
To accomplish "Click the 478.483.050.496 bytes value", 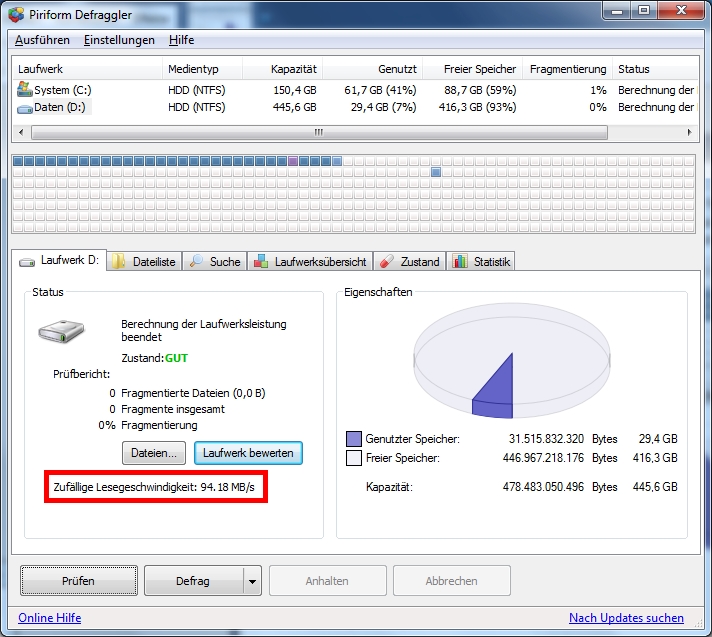I will [x=544, y=487].
